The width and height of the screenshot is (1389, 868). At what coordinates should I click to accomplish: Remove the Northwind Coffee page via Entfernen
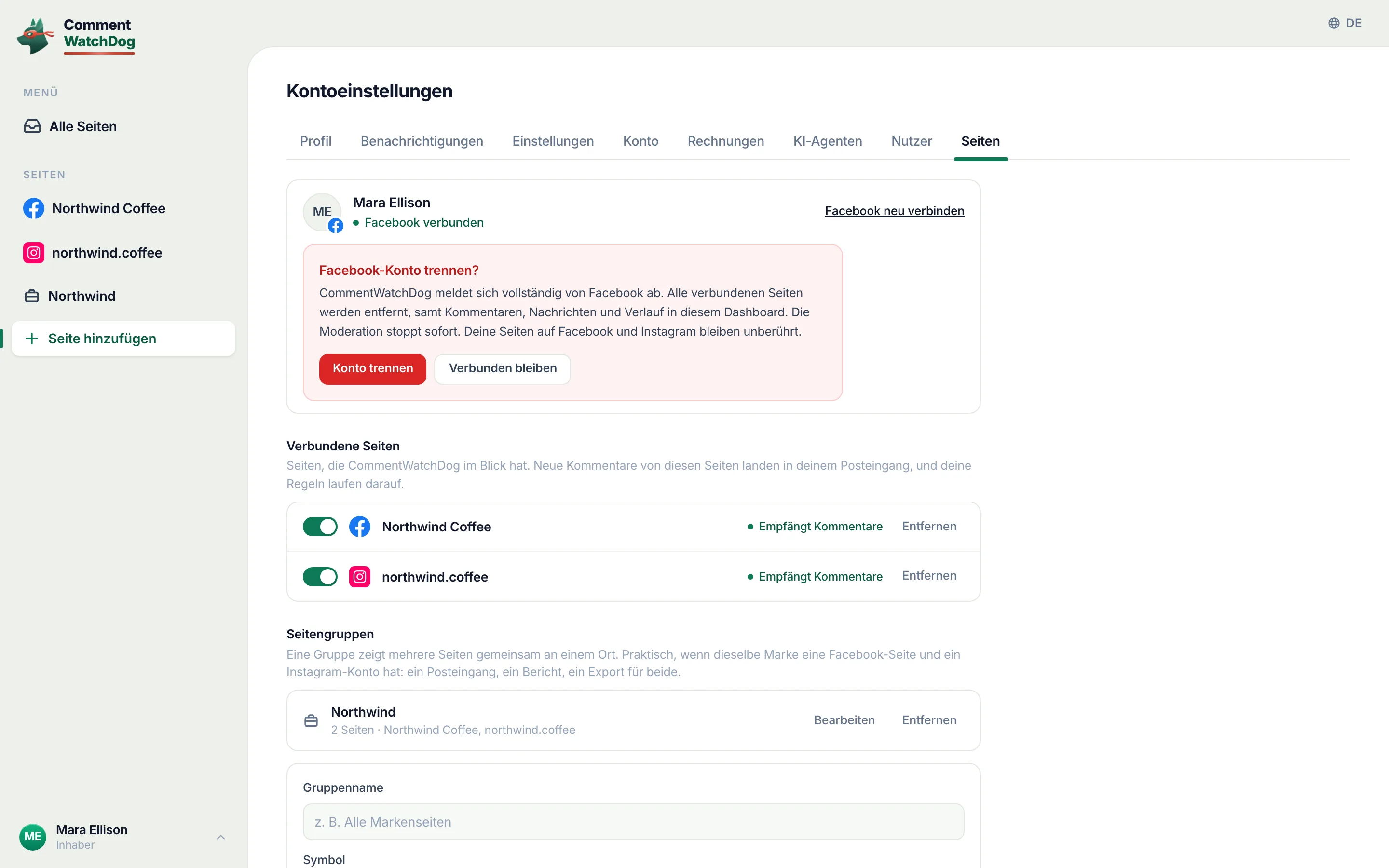tap(929, 527)
